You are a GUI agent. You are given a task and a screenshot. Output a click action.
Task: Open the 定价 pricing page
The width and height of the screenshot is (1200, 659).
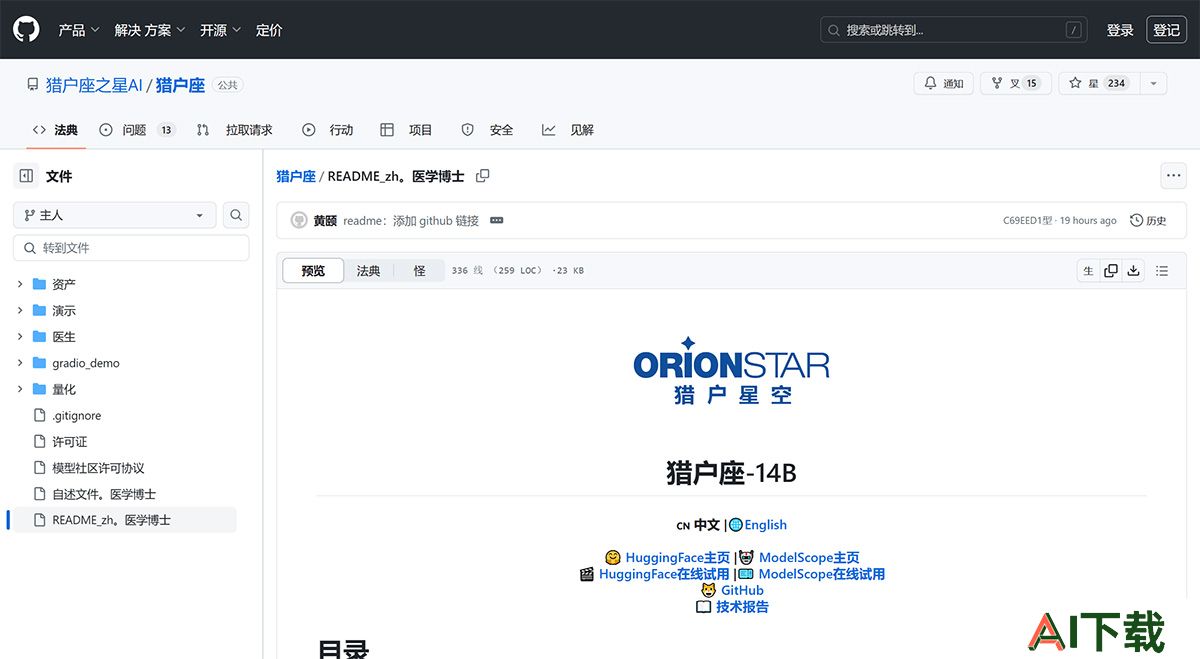pyautogui.click(x=269, y=30)
